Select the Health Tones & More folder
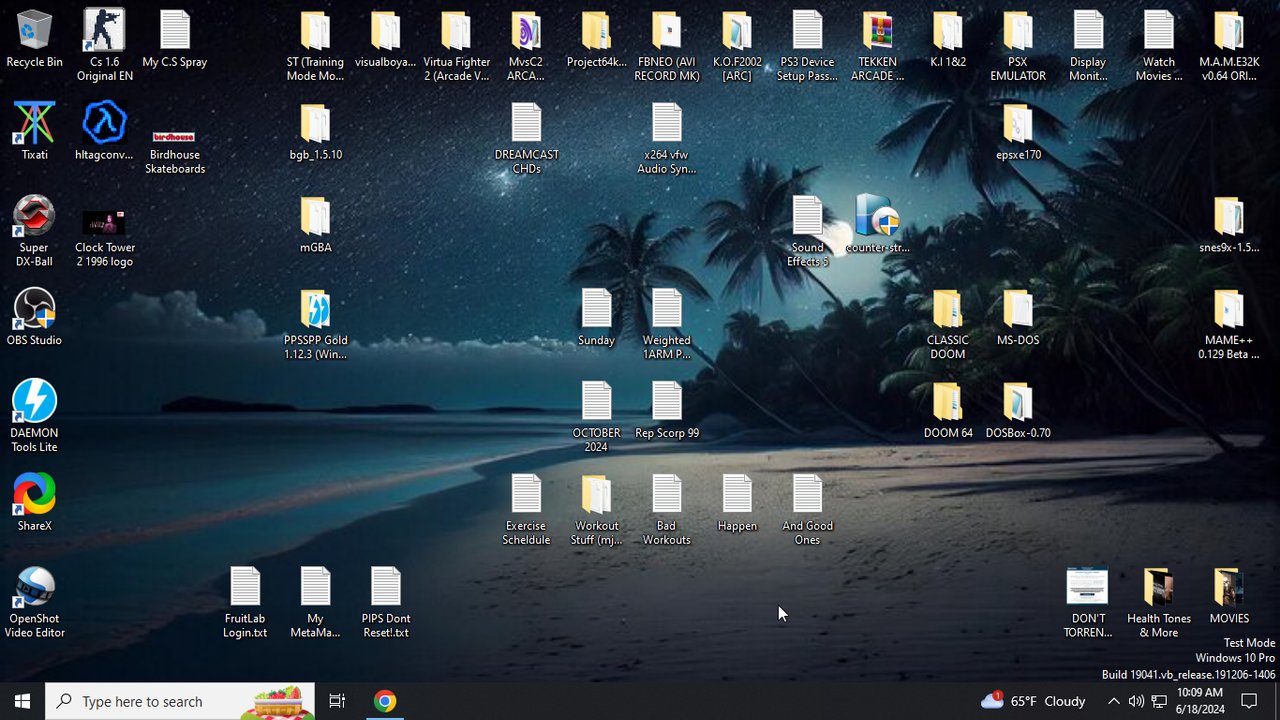 point(1159,603)
